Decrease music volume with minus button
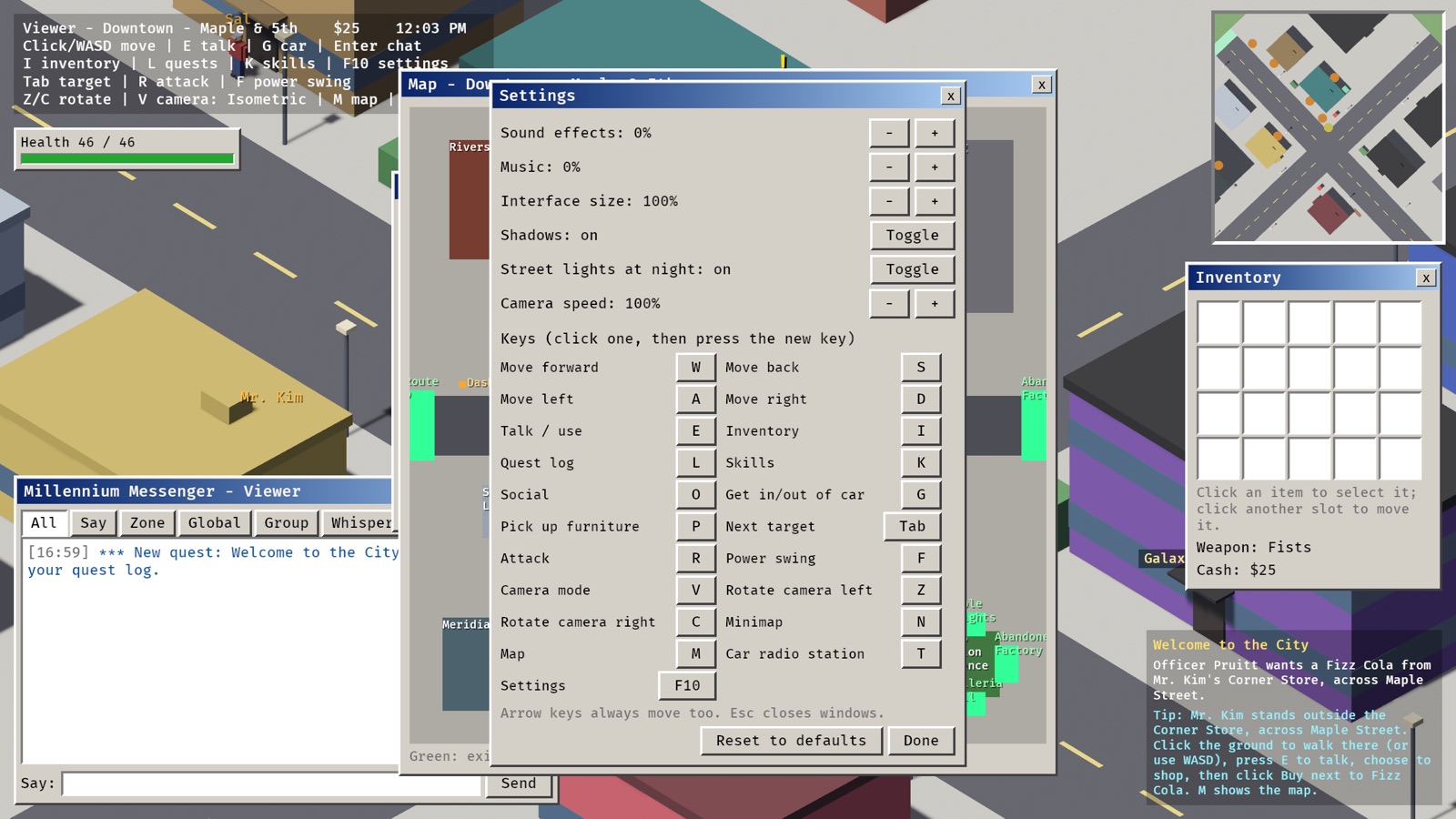This screenshot has width=1456, height=819. [x=889, y=167]
